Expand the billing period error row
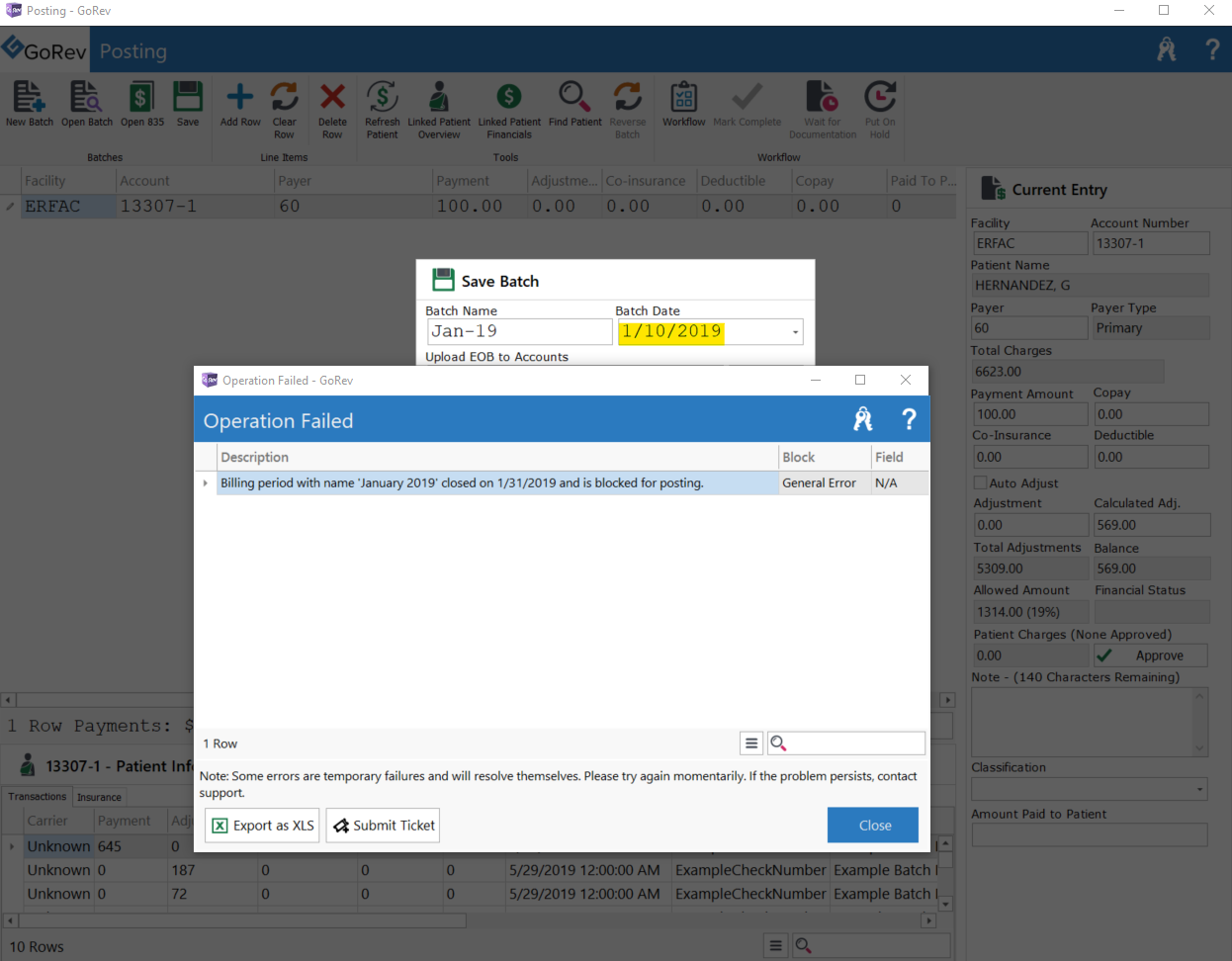Viewport: 1232px width, 961px height. 206,482
